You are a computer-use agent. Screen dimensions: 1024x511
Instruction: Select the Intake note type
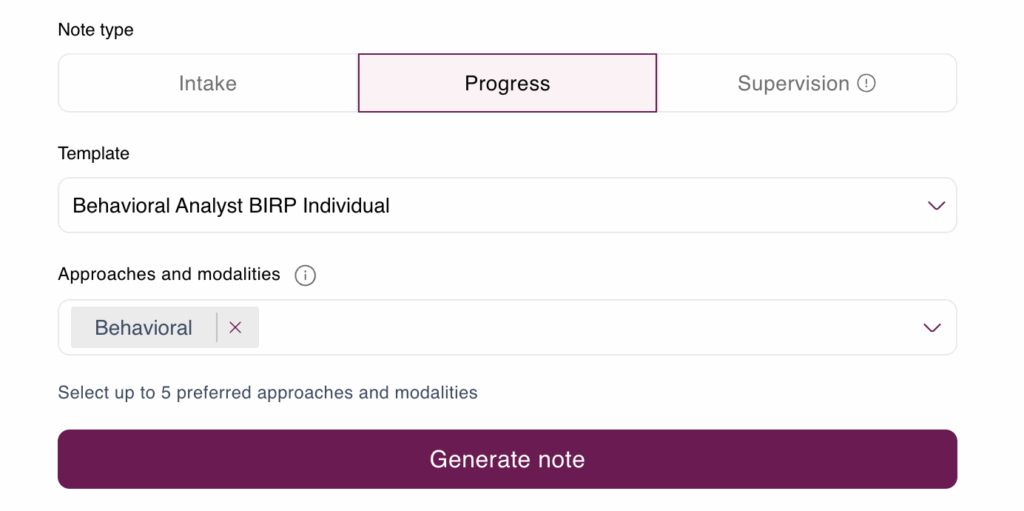(208, 83)
